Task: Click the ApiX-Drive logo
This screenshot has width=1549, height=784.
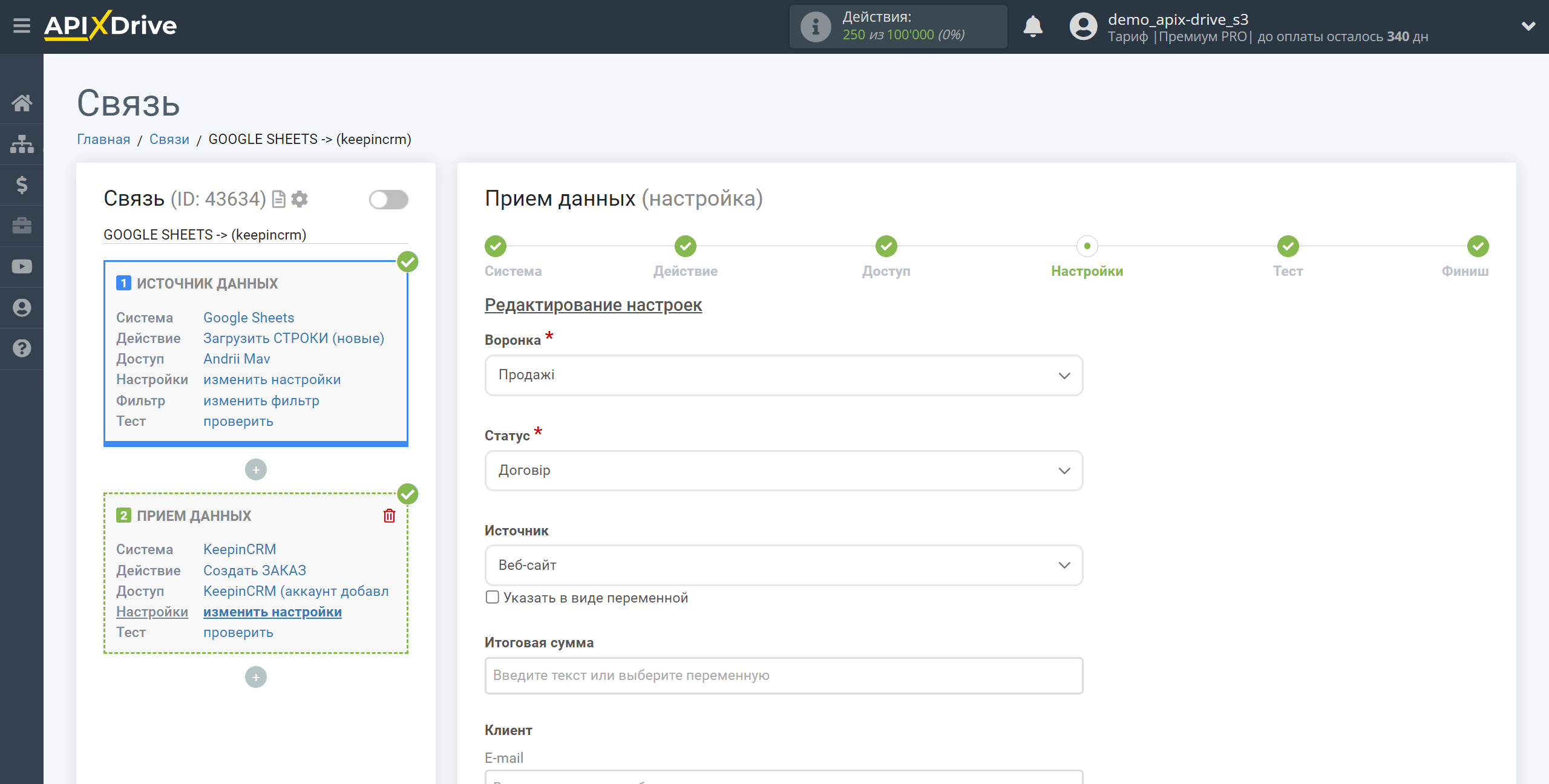Action: [111, 26]
